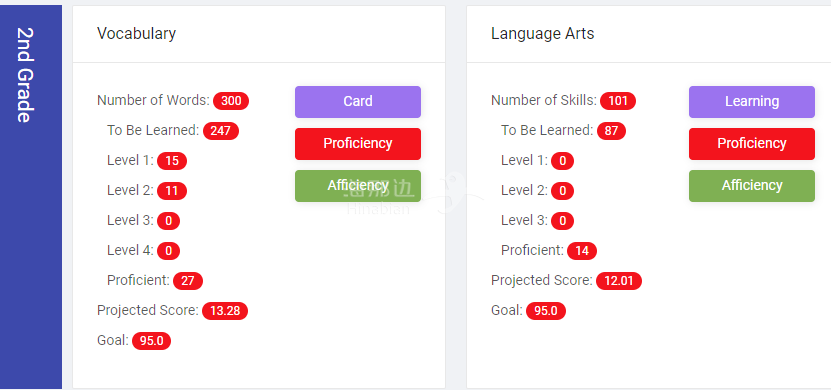Click the Language Arts card header title
Viewport: 831px width, 390px height.
[x=542, y=33]
